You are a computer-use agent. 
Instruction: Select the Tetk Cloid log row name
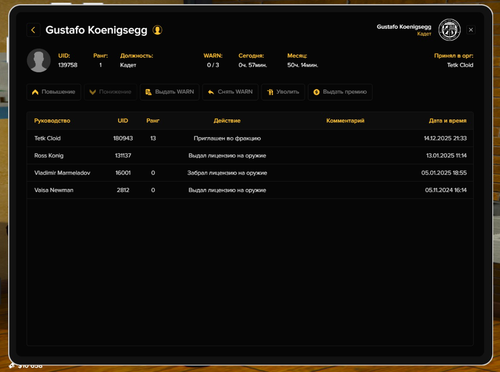pos(47,138)
